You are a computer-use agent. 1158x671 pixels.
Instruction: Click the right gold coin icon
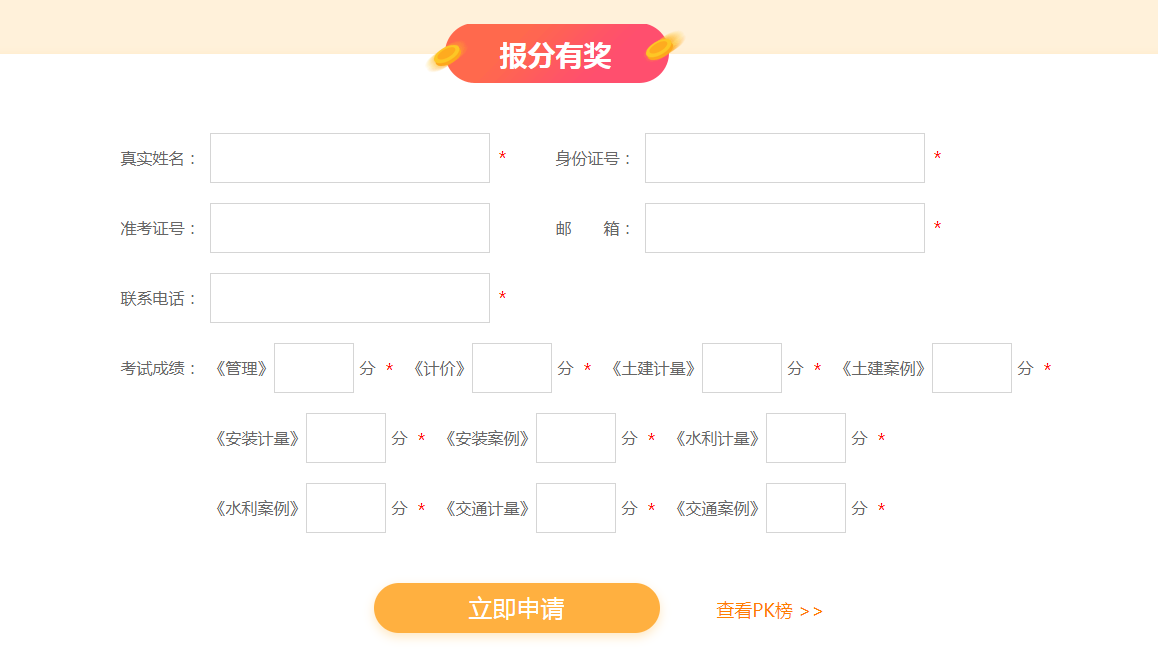point(663,46)
